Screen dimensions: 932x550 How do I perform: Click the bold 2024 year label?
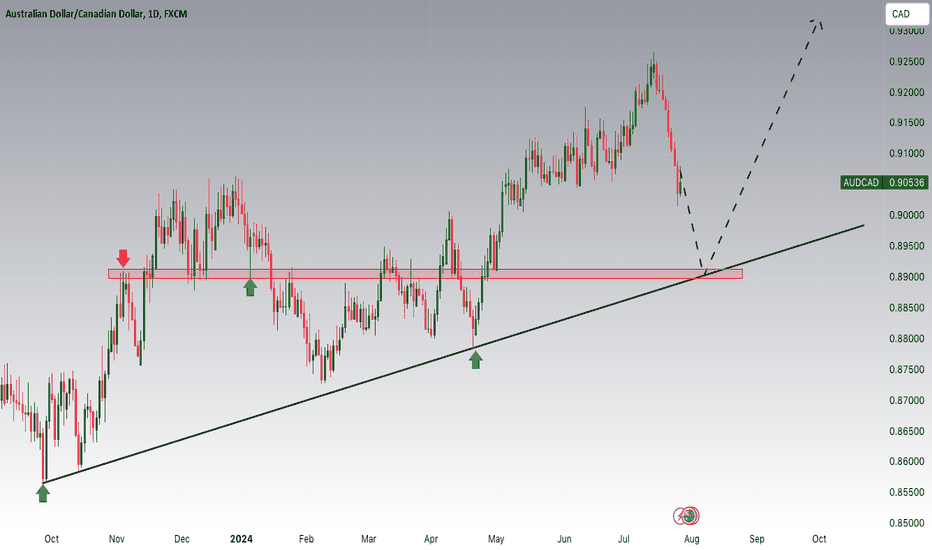coord(241,539)
